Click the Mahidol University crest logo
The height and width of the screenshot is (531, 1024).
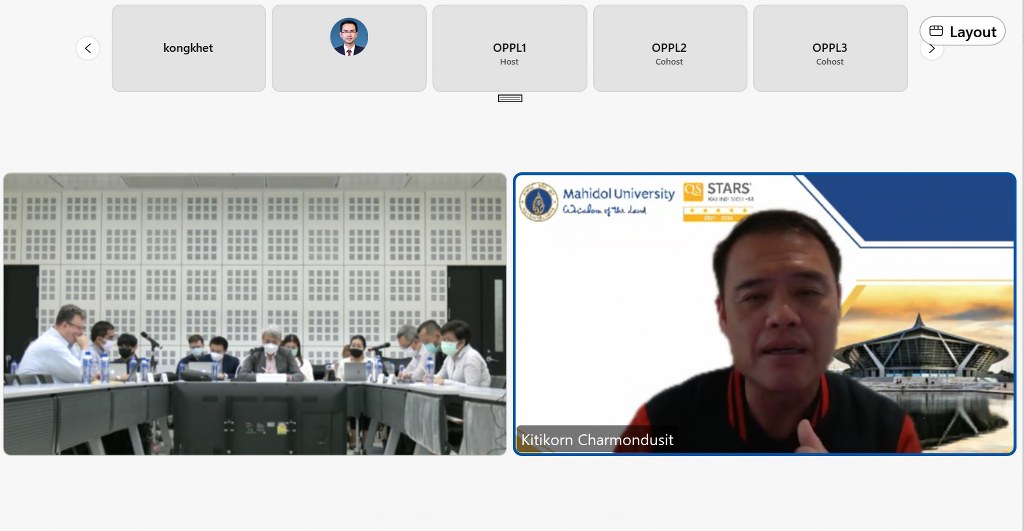tap(539, 201)
